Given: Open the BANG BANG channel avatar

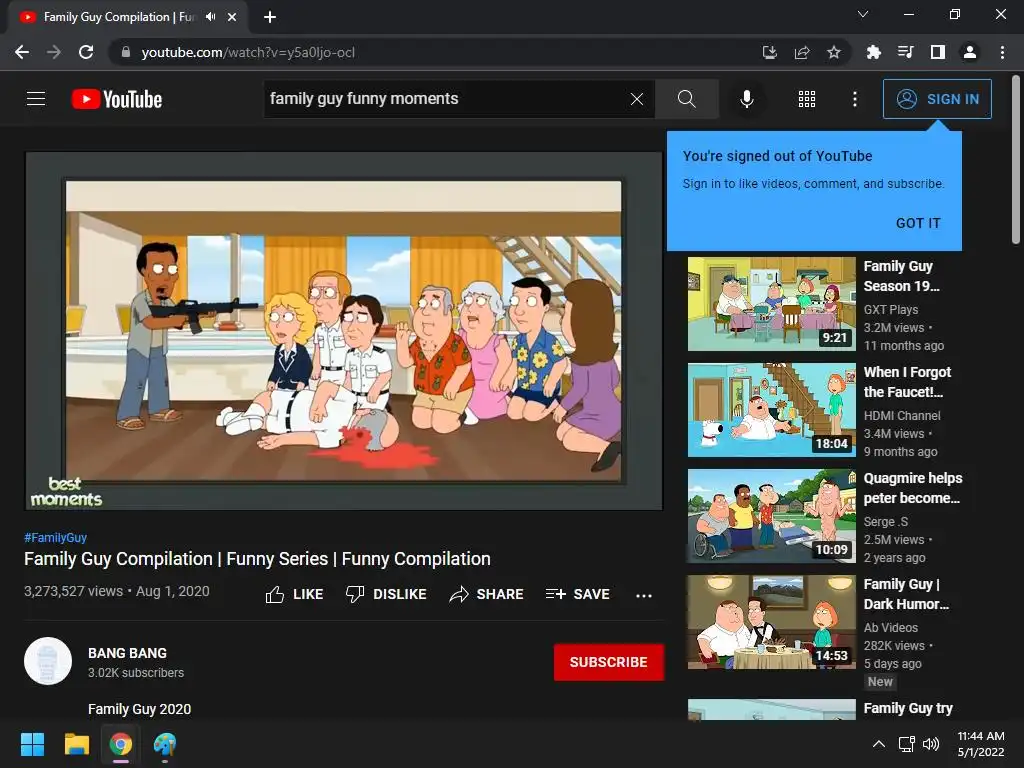Looking at the screenshot, I should coord(48,661).
